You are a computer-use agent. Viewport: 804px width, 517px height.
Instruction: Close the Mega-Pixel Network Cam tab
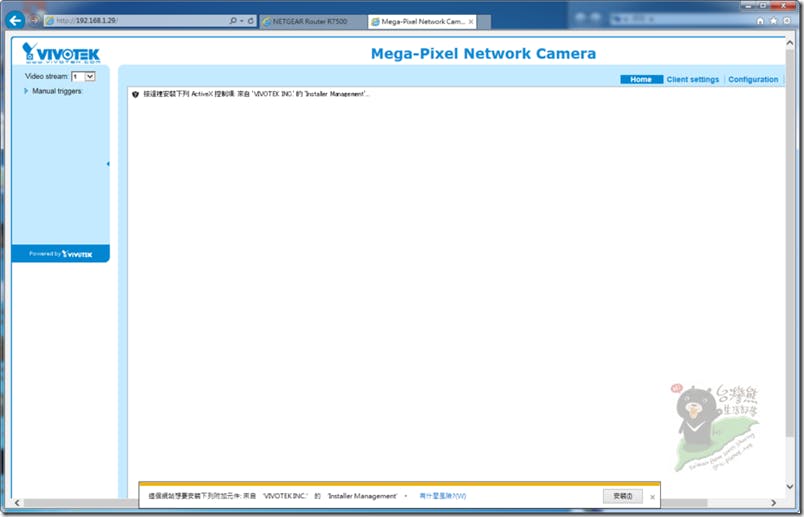point(471,22)
